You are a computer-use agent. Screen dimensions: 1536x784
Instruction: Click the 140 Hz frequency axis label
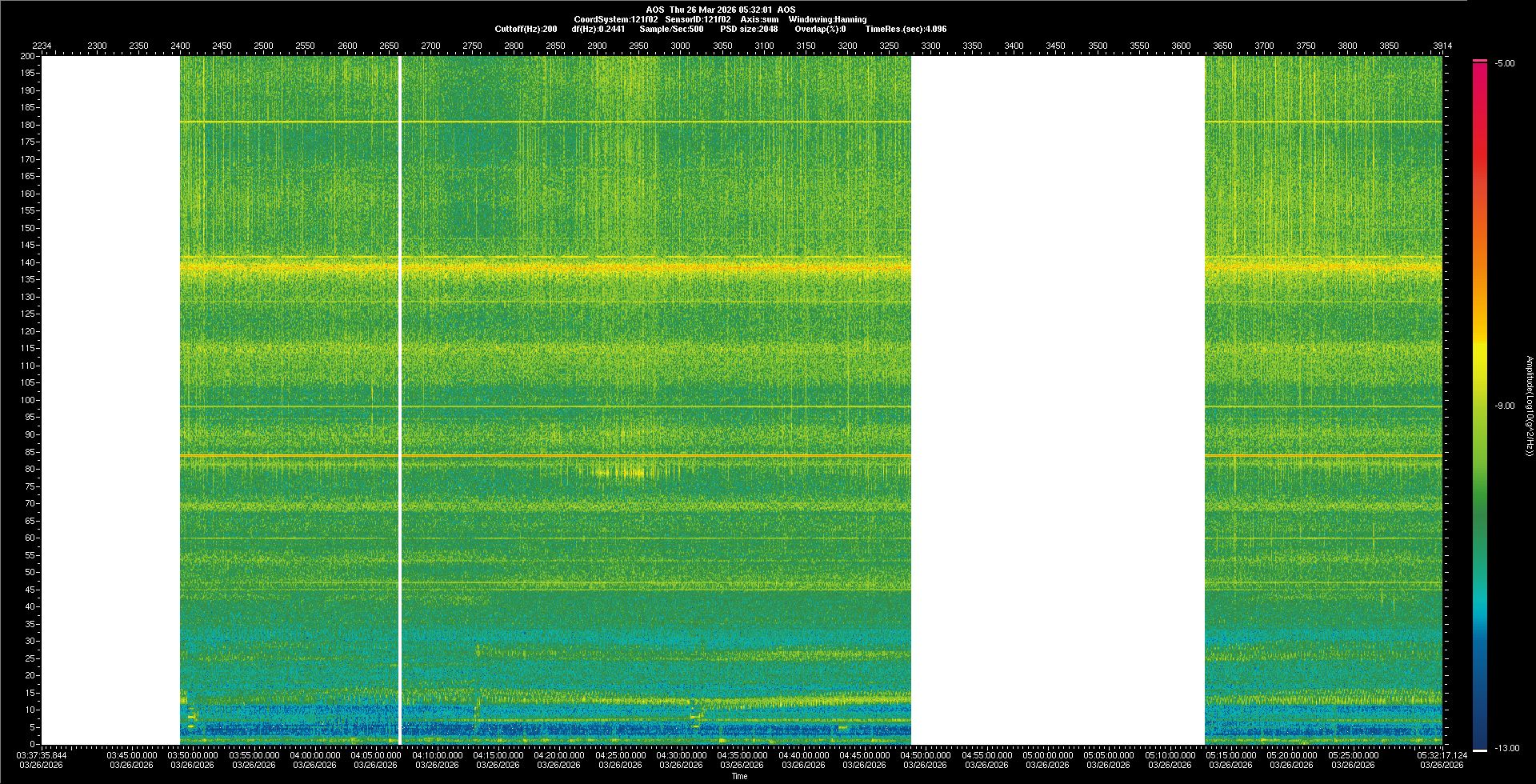pos(28,262)
